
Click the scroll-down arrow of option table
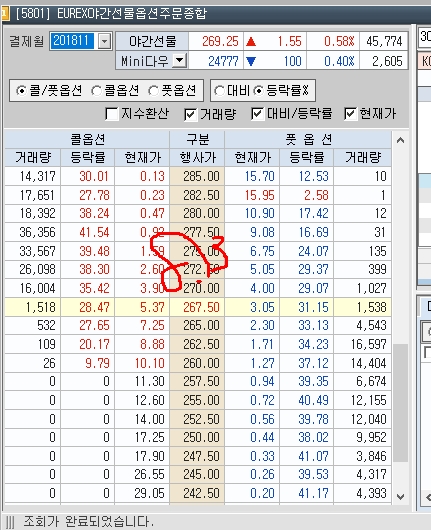tap(400, 497)
